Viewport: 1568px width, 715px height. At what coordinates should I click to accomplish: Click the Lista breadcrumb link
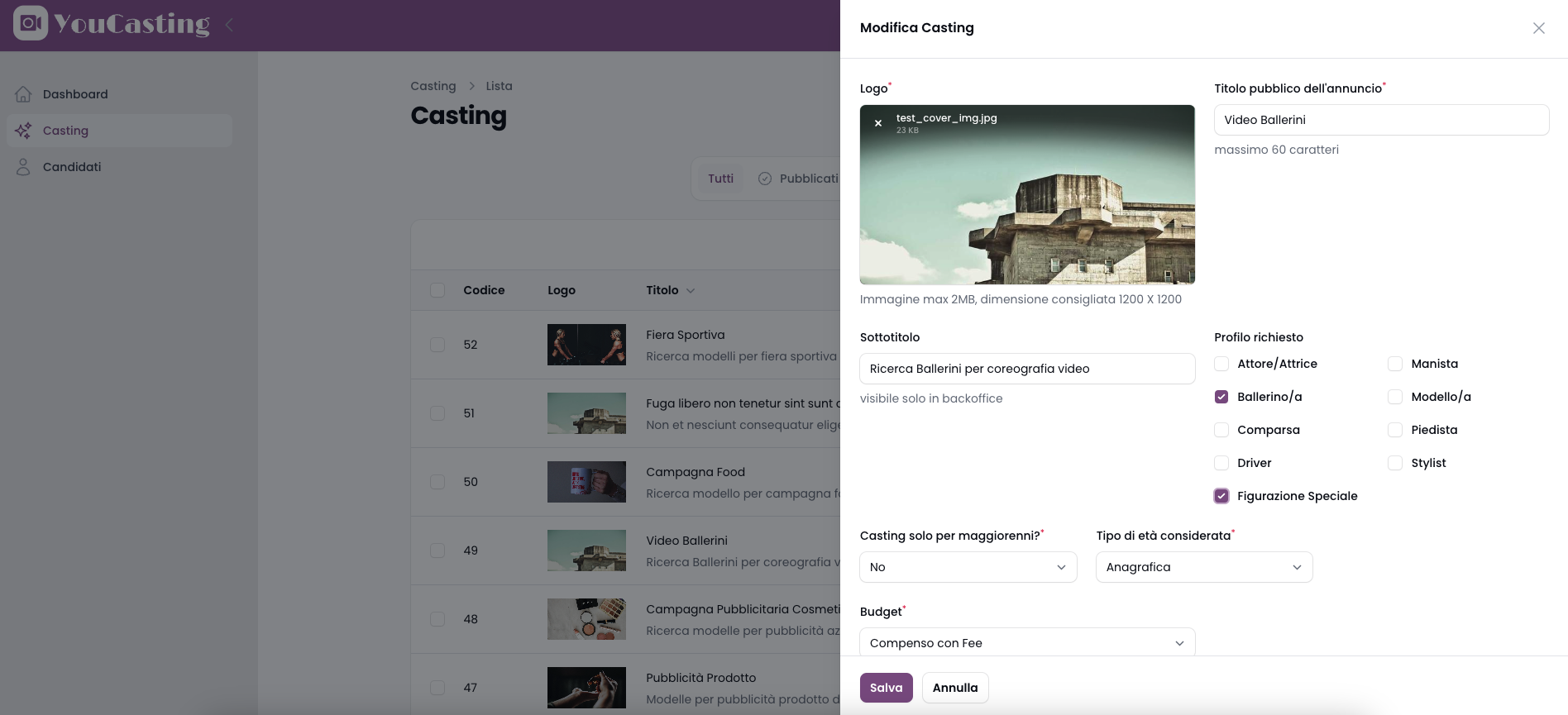pyautogui.click(x=500, y=86)
